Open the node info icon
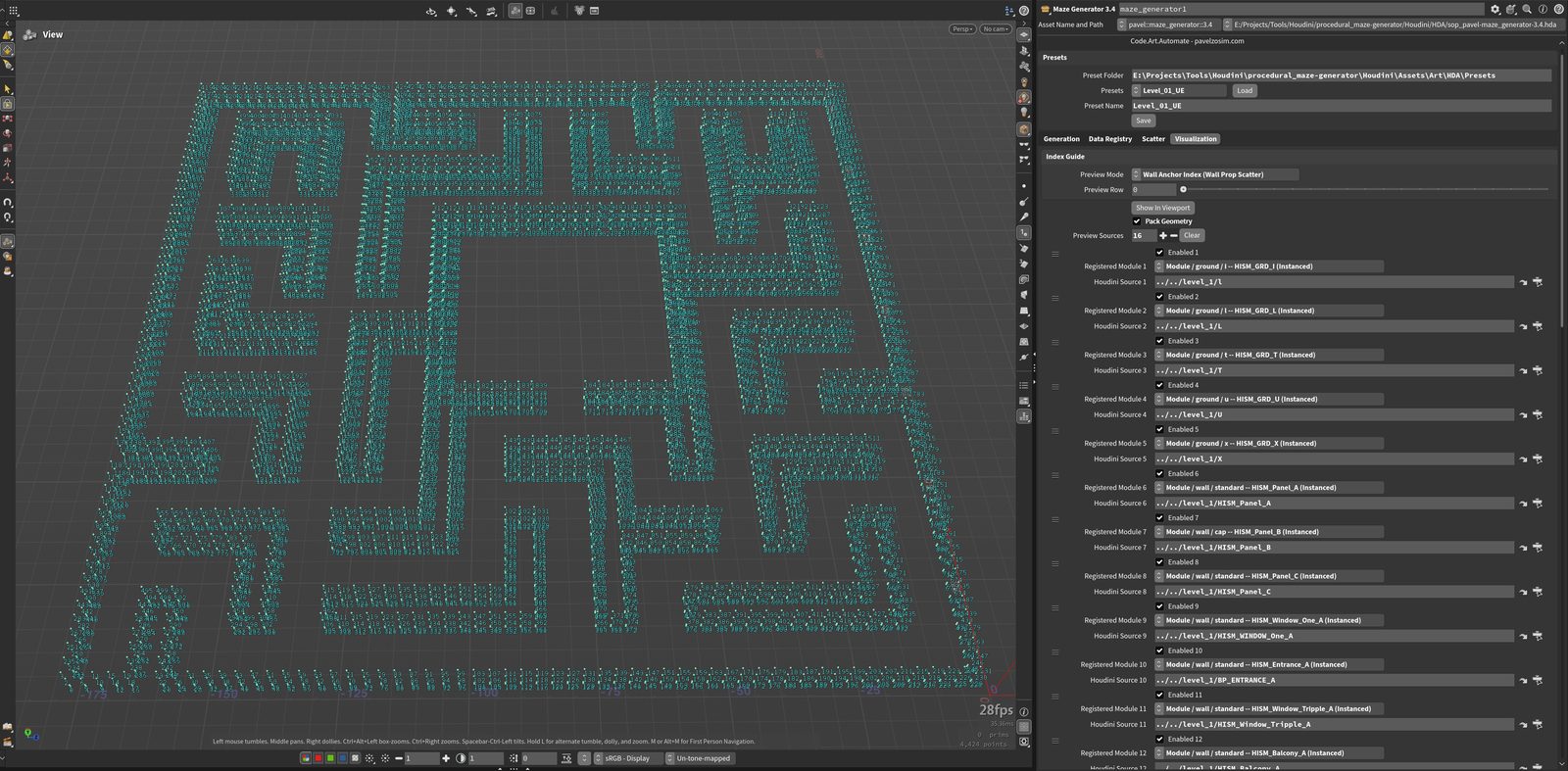1568x771 pixels. (x=1543, y=9)
